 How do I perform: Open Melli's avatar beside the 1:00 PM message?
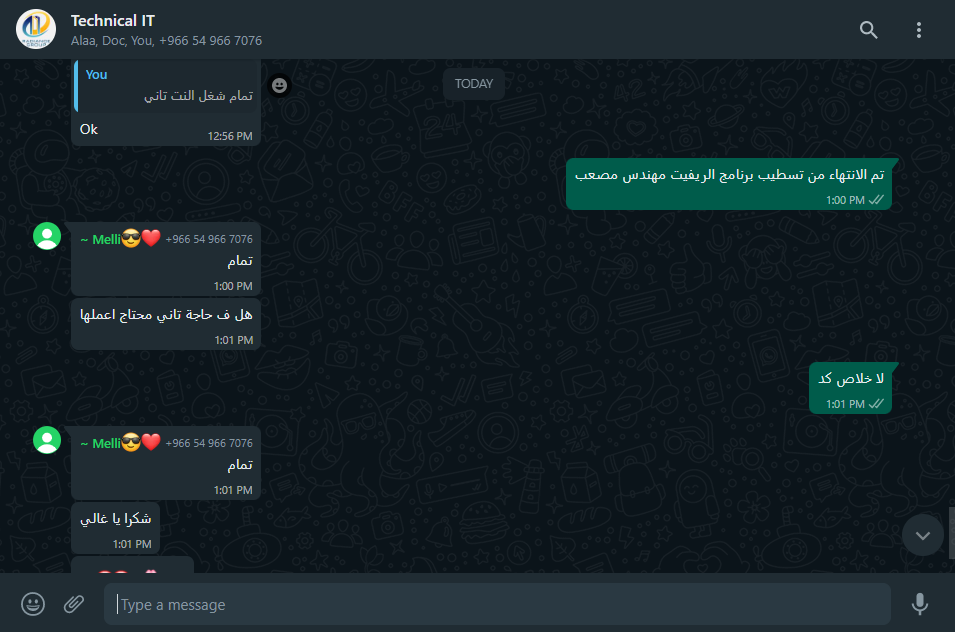[47, 236]
